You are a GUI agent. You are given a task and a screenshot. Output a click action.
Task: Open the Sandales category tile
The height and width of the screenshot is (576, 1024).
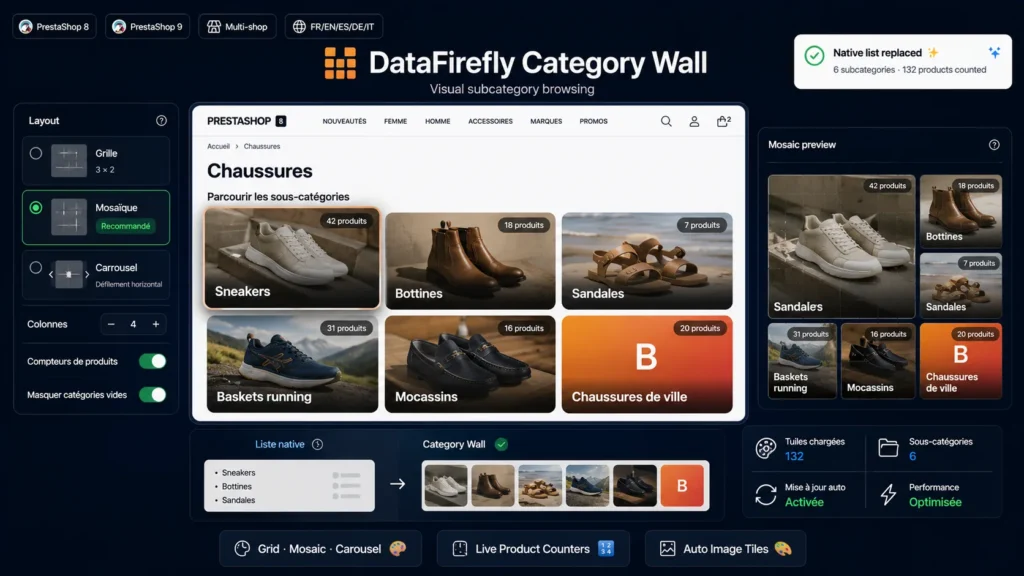tap(647, 261)
